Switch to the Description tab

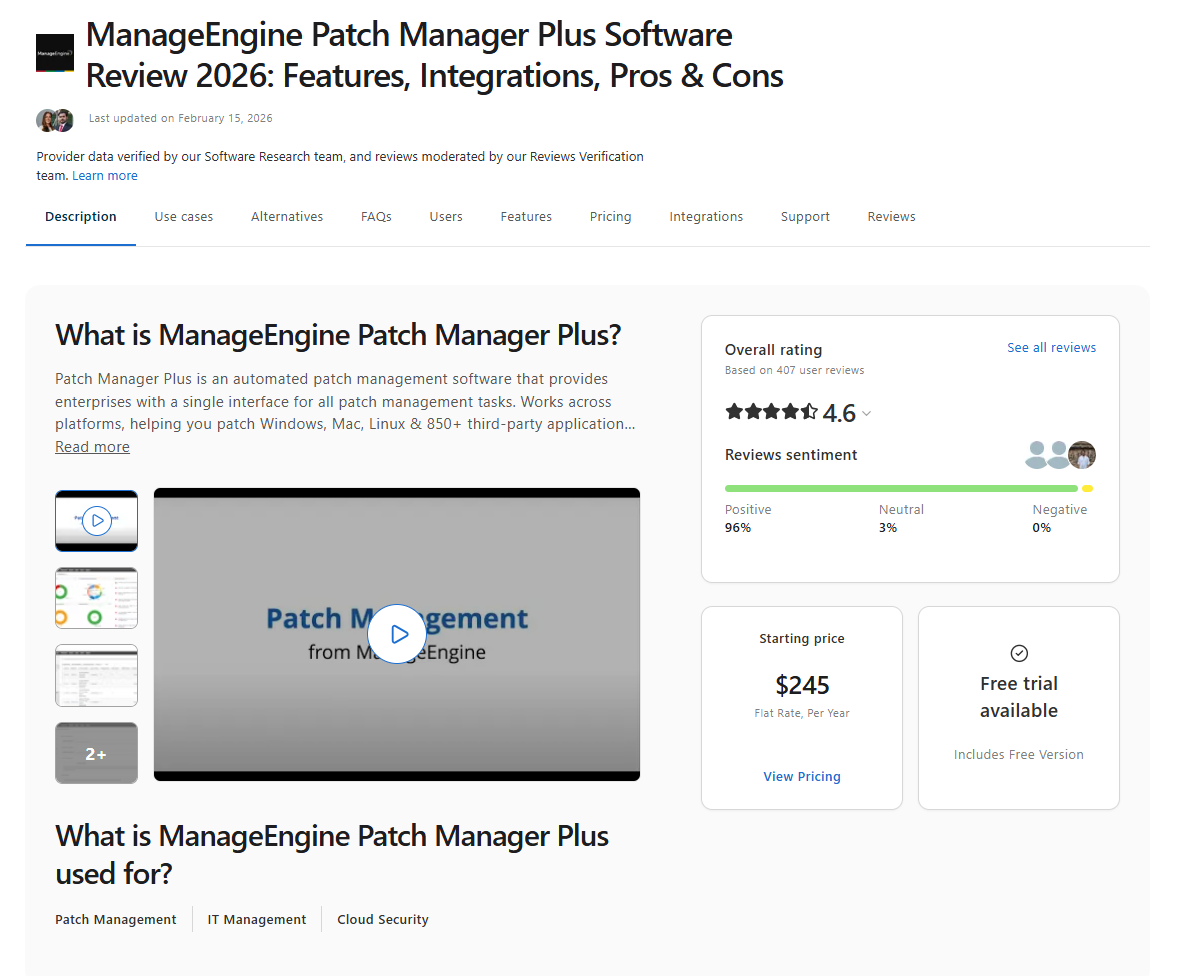81,217
